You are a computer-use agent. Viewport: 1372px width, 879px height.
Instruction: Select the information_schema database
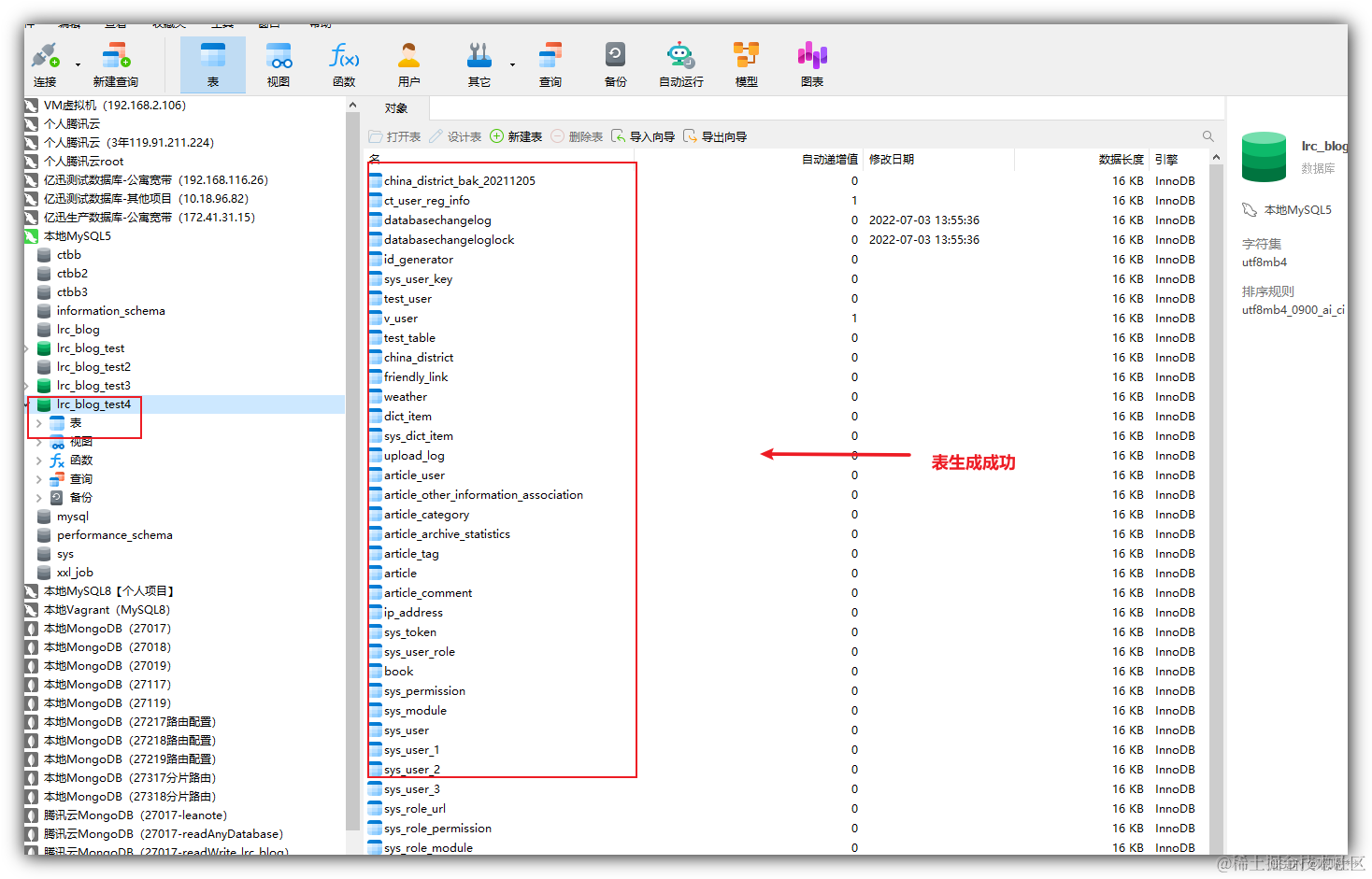click(x=110, y=311)
